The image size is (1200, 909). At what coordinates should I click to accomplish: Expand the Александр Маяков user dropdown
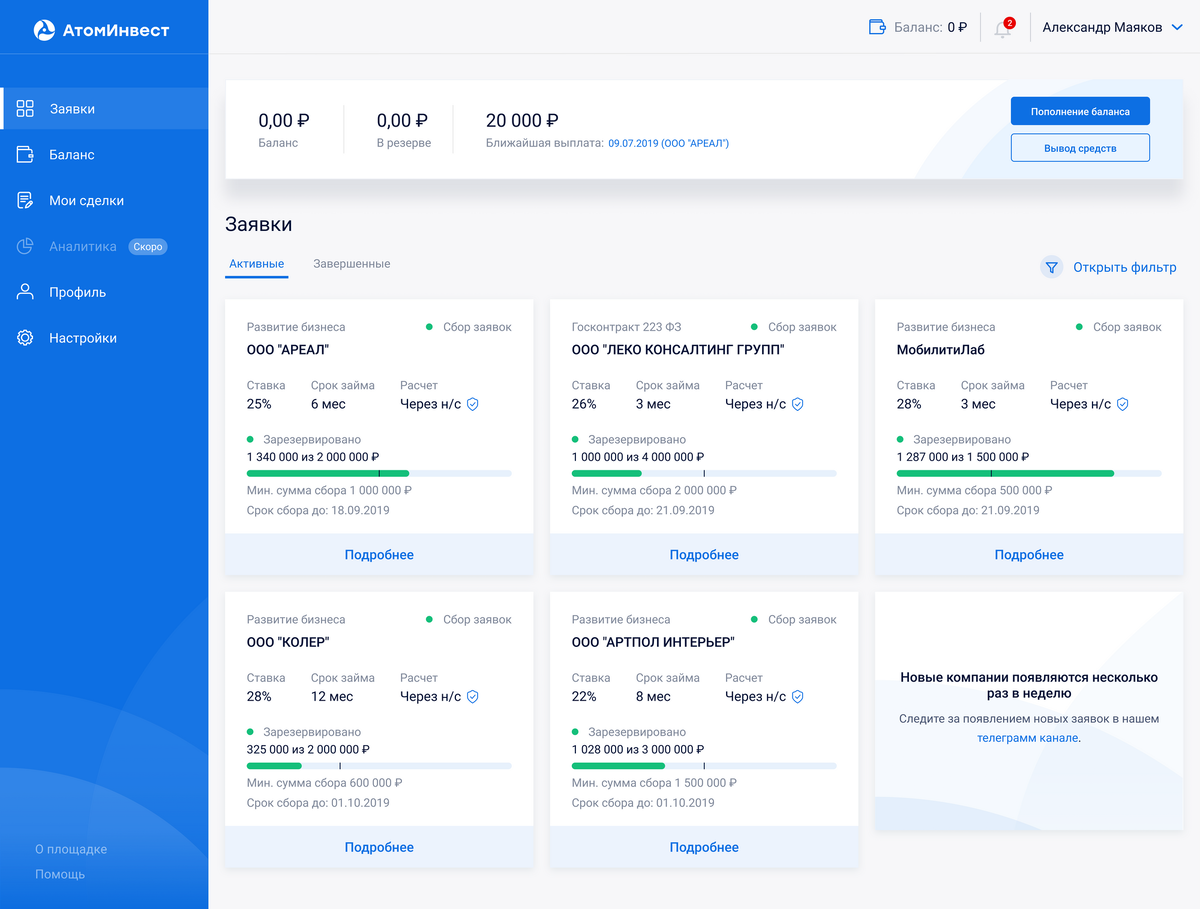[x=1112, y=28]
